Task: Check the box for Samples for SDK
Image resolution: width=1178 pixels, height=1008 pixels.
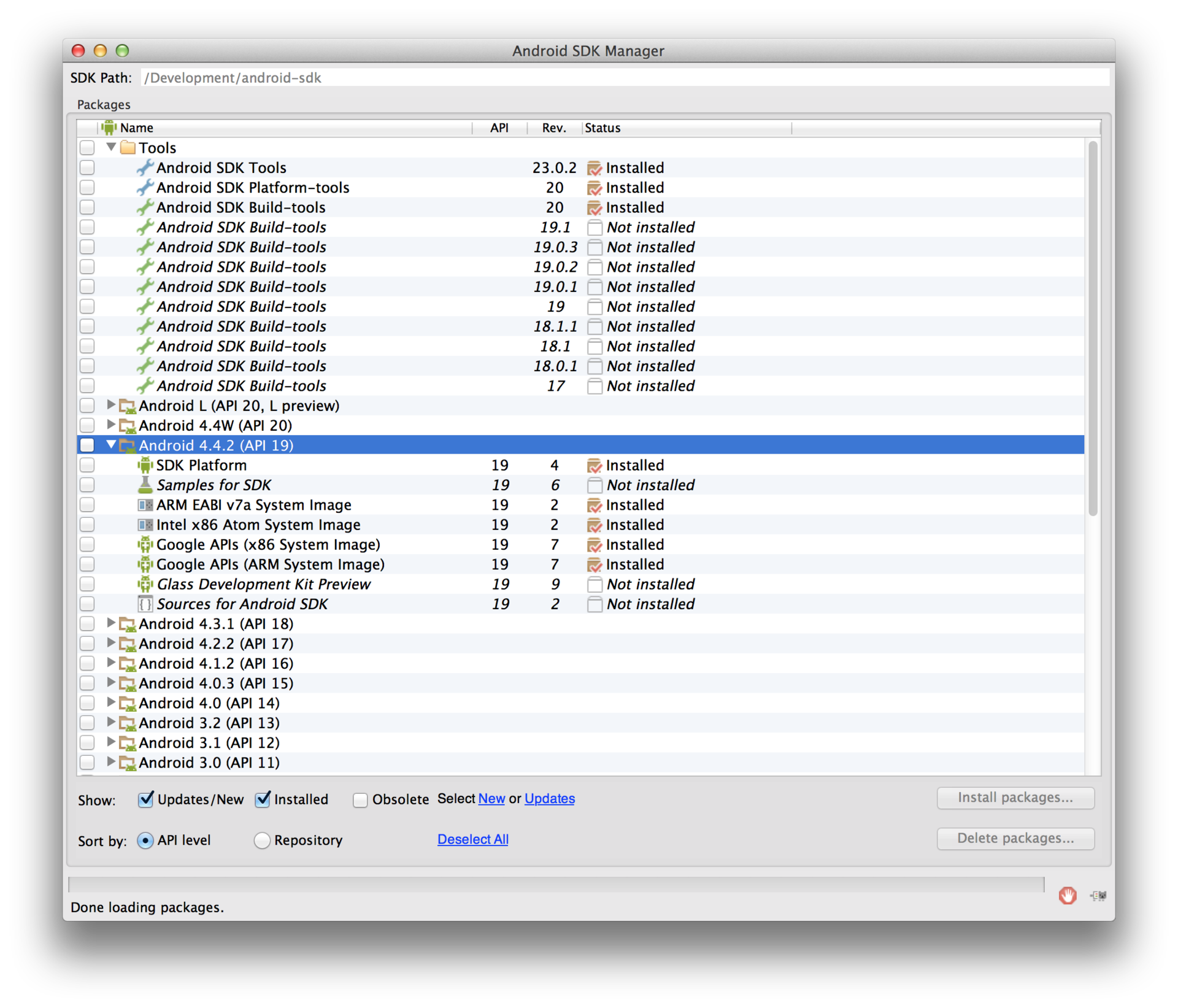Action: tap(87, 485)
